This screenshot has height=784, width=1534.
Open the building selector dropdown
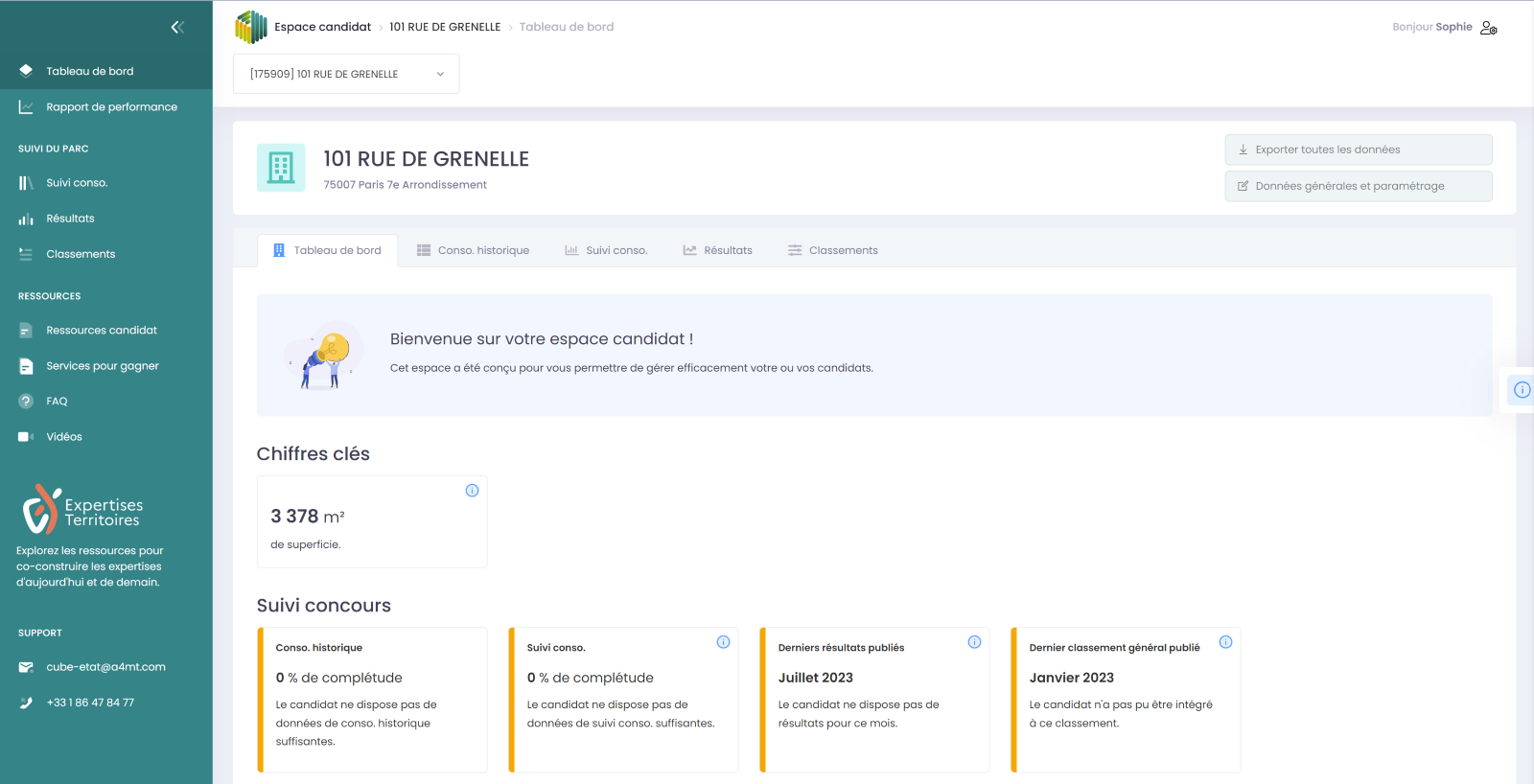(x=346, y=74)
